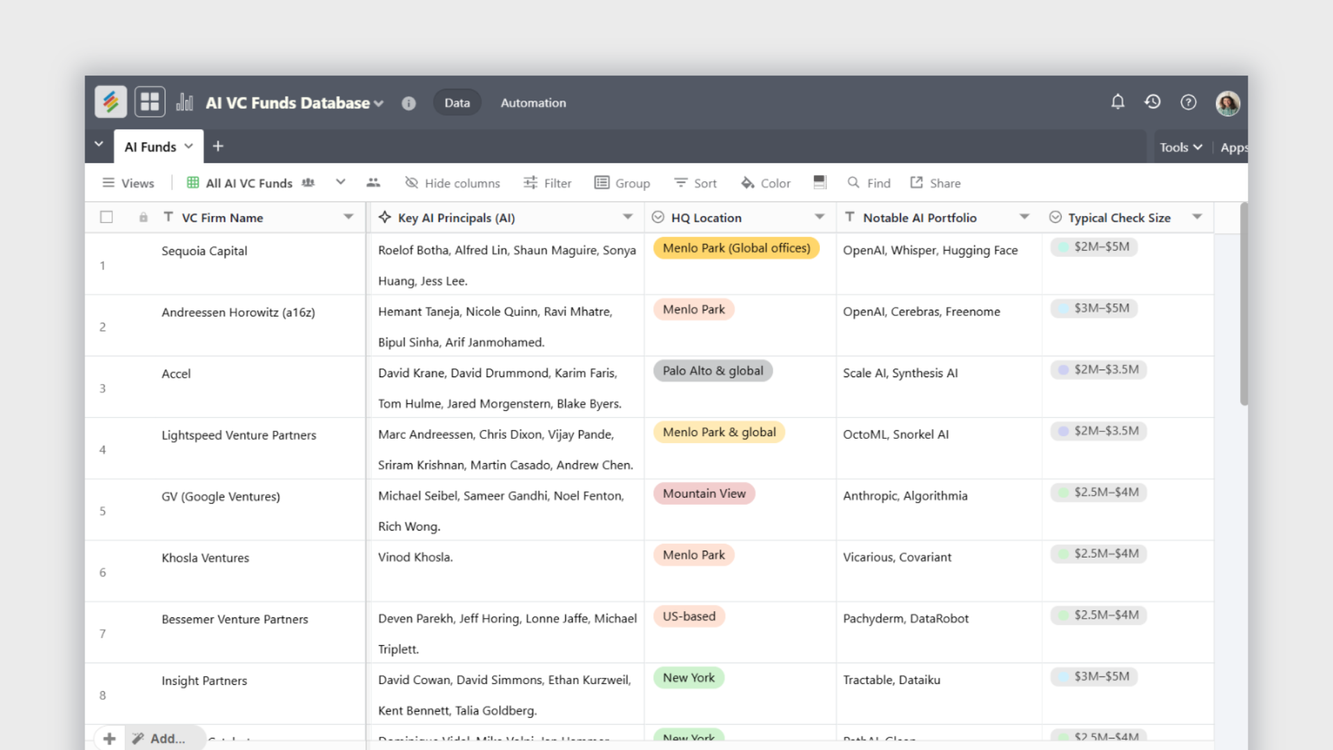Image resolution: width=1333 pixels, height=750 pixels.
Task: Open the Color options from the toolbar
Action: (765, 183)
